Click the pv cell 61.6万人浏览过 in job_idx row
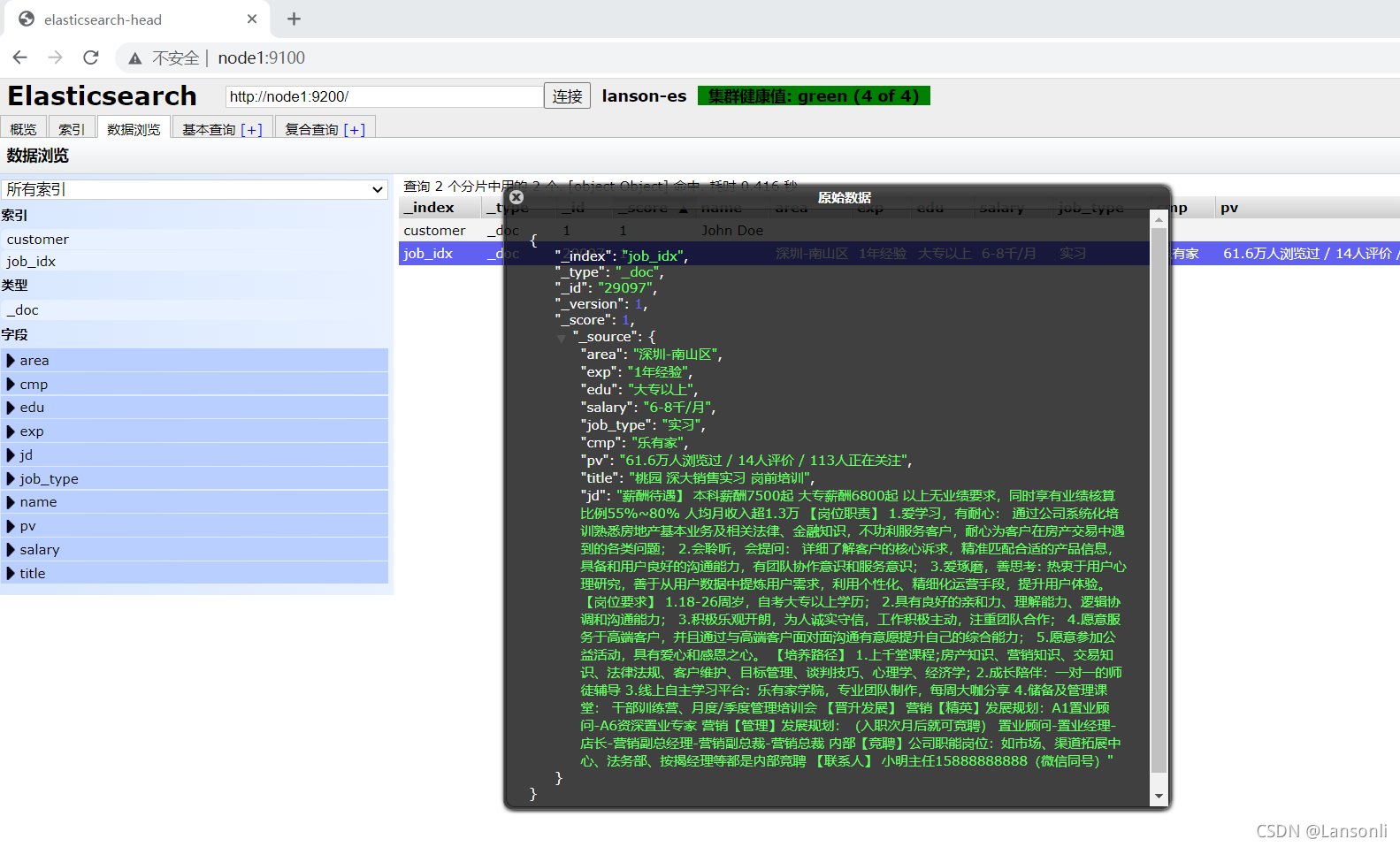This screenshot has width=1400, height=847. (x=1309, y=254)
